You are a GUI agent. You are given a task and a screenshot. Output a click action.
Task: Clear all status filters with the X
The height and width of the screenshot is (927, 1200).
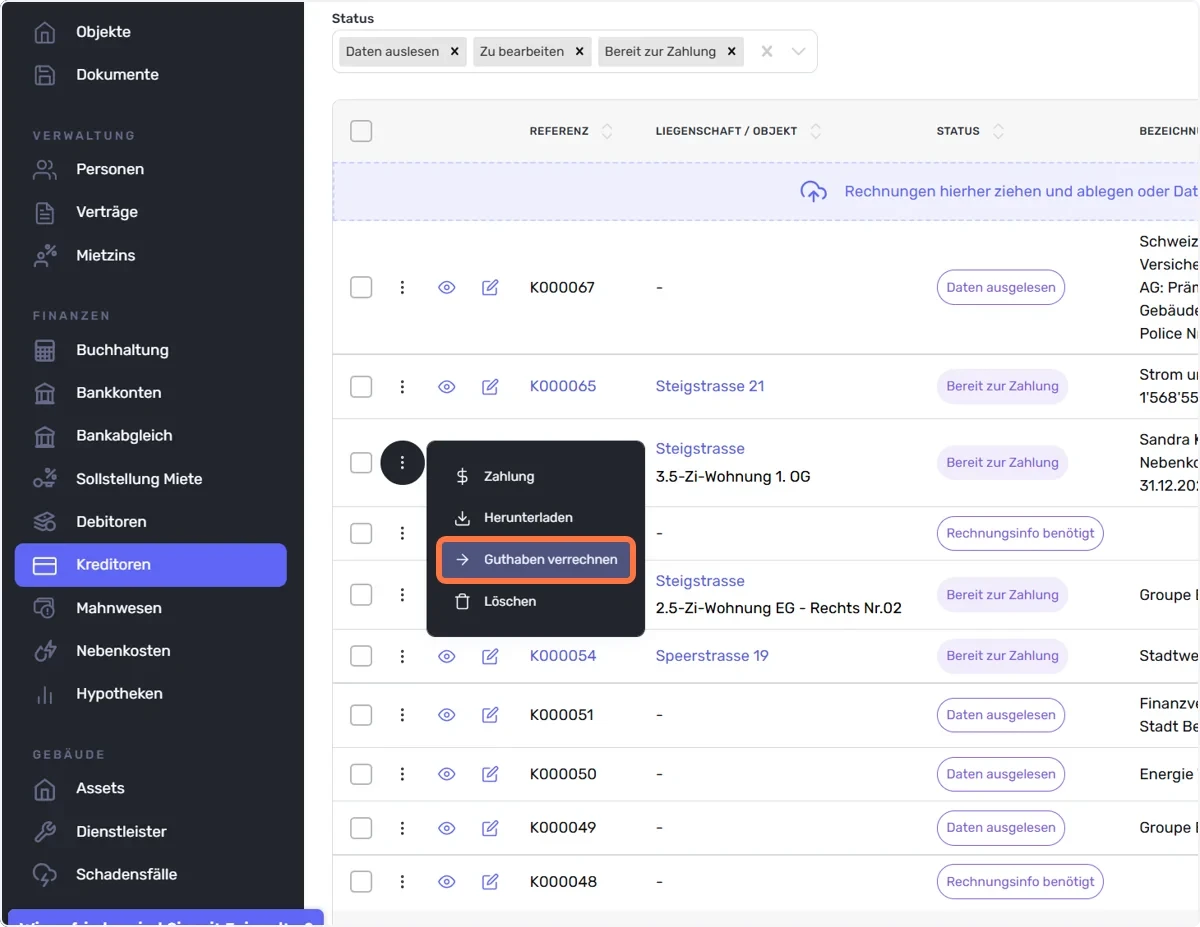click(x=767, y=51)
